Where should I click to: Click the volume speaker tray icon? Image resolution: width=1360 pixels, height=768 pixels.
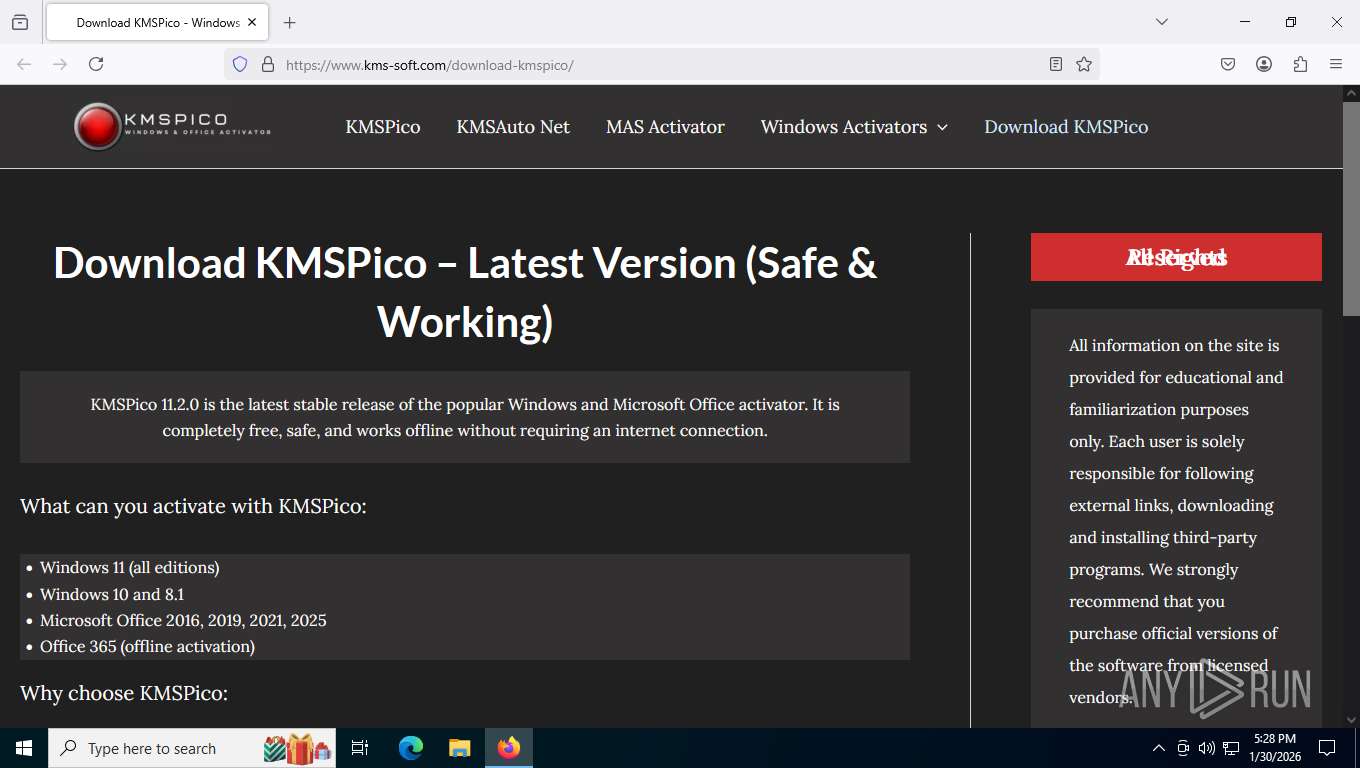pyautogui.click(x=1207, y=748)
